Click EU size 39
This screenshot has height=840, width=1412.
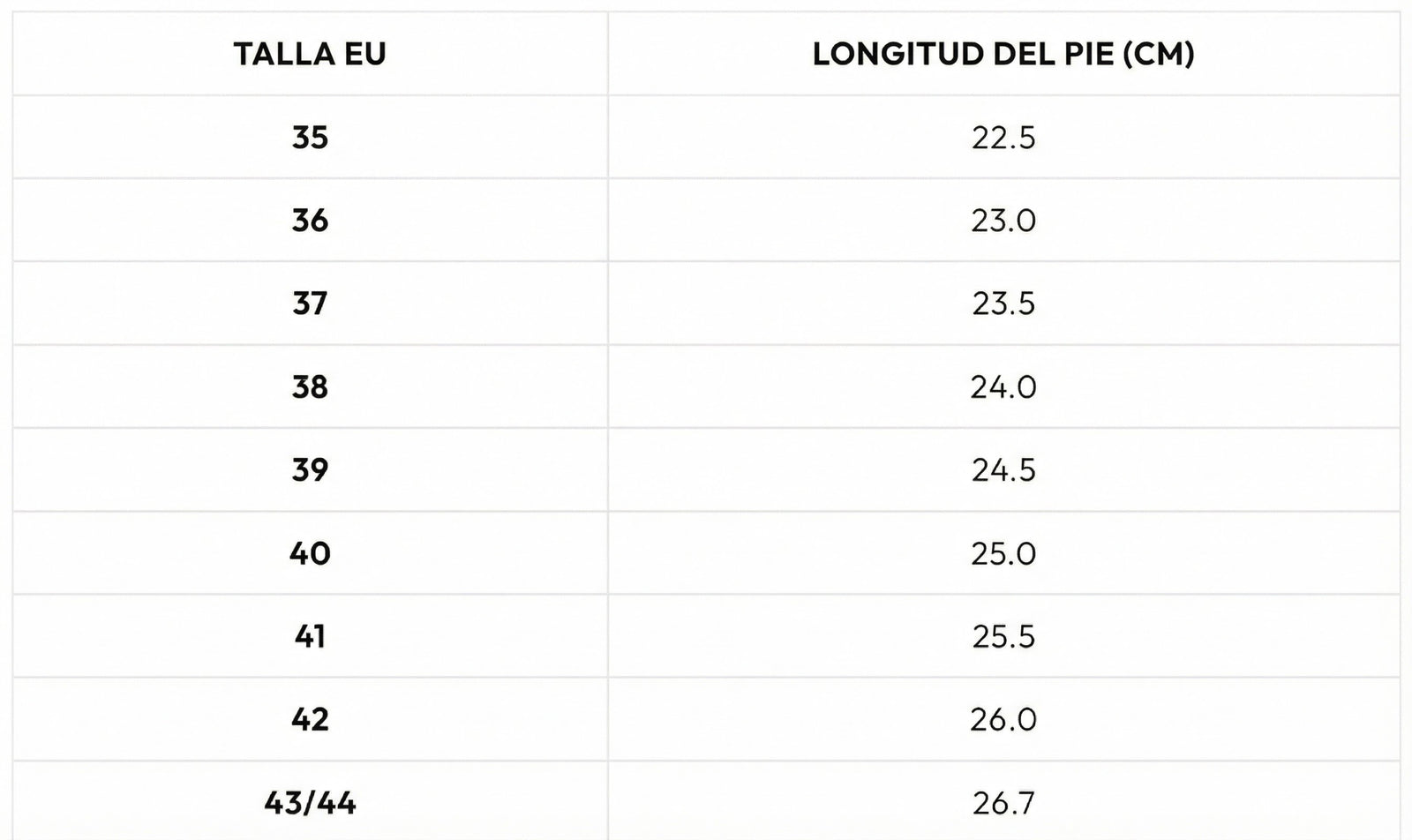[310, 469]
